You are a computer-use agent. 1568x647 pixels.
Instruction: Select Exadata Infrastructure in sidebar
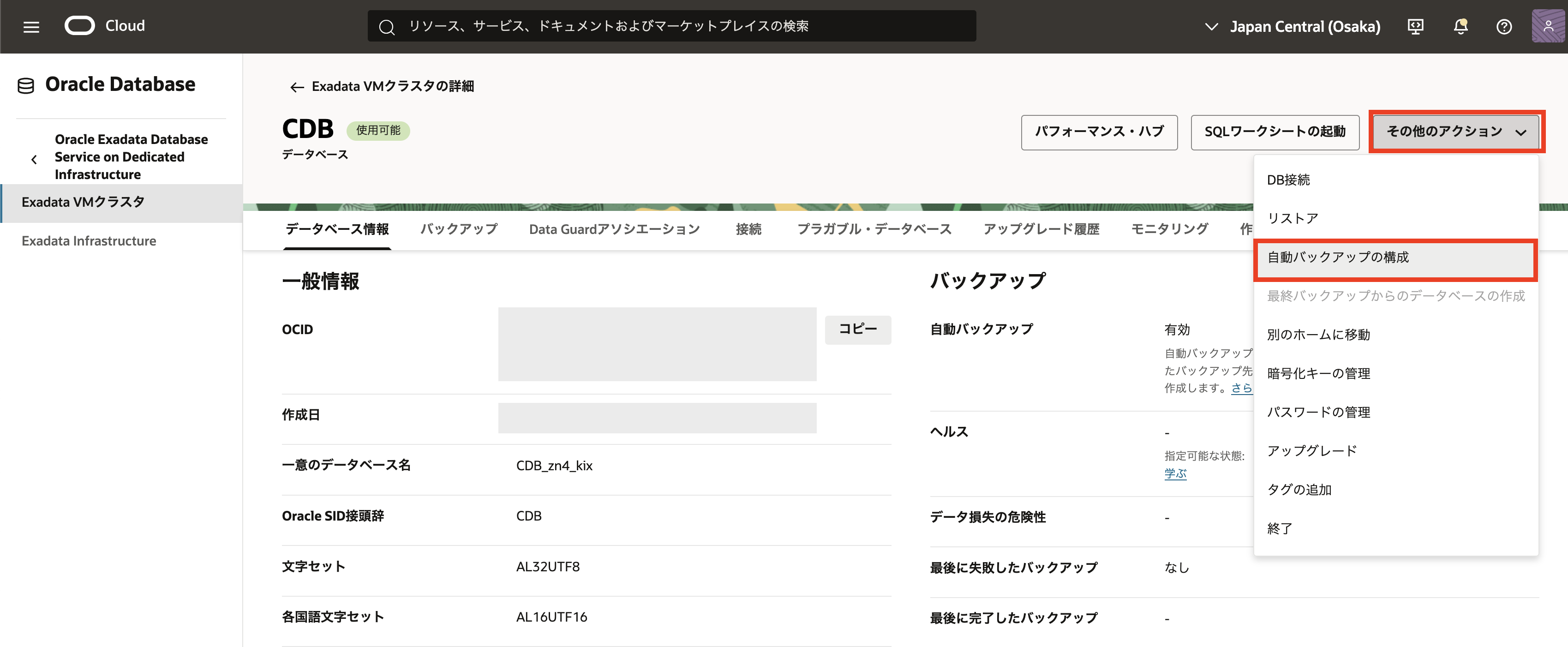coord(89,241)
